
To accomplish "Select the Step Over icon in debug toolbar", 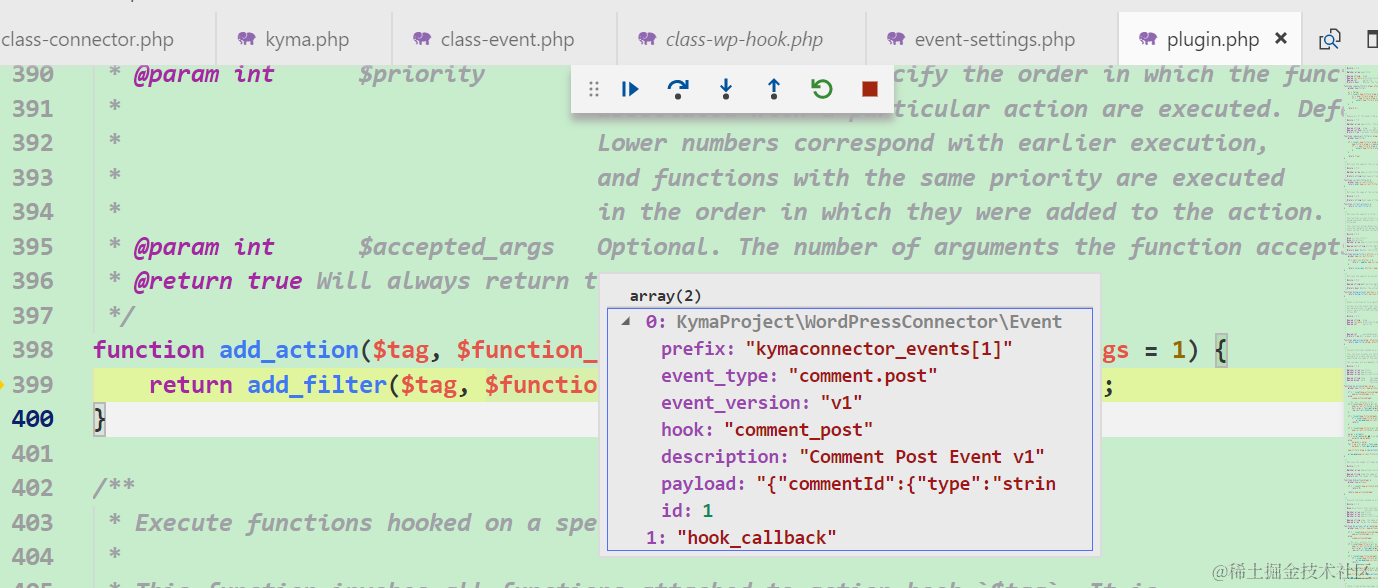I will pyautogui.click(x=678, y=88).
